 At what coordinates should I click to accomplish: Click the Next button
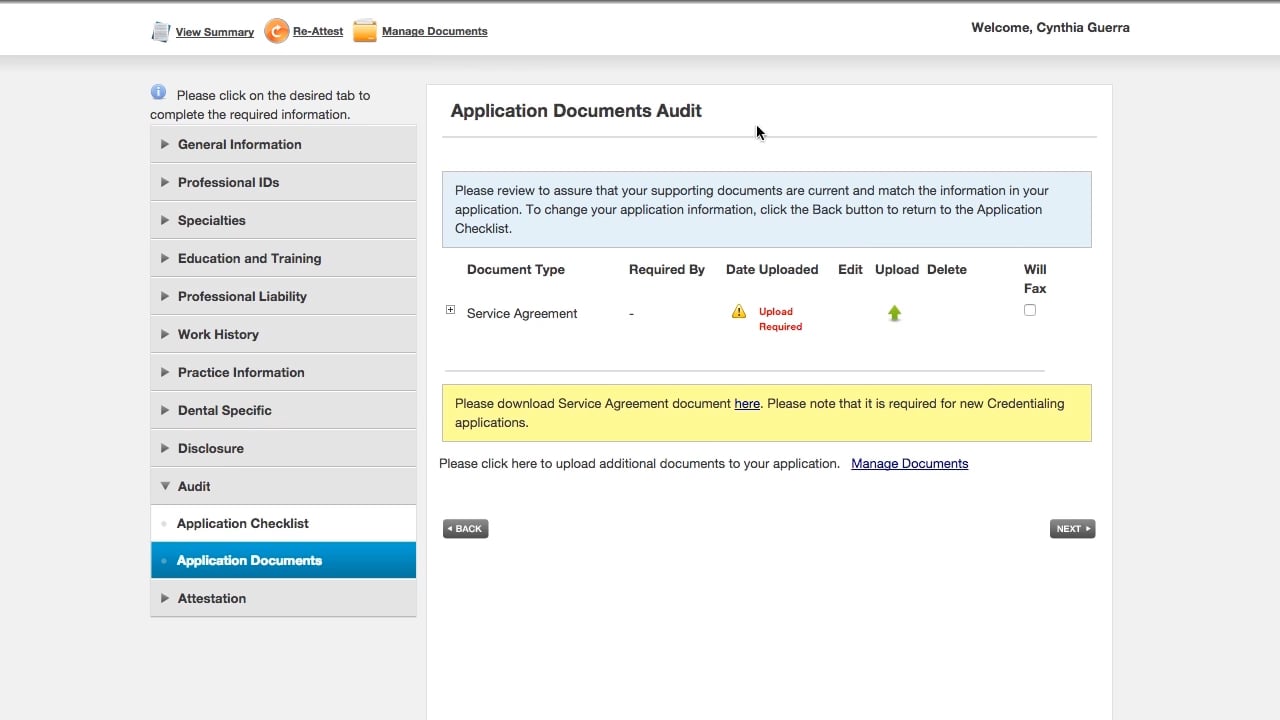[x=1072, y=529]
